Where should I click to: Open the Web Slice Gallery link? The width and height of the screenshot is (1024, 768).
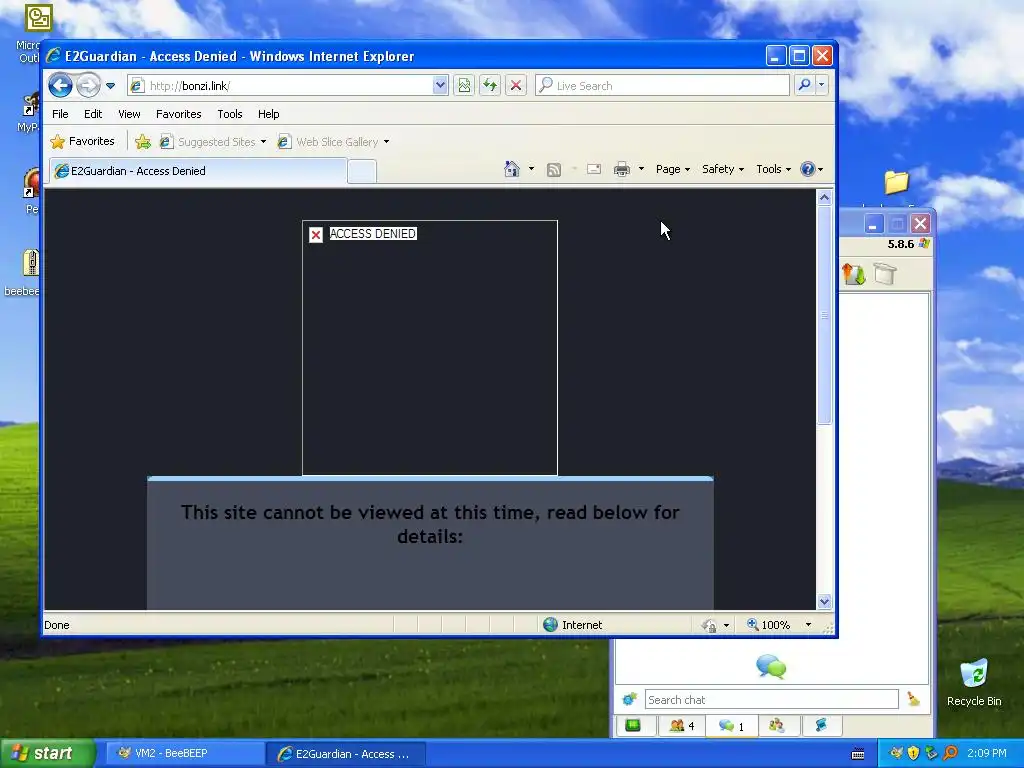333,142
